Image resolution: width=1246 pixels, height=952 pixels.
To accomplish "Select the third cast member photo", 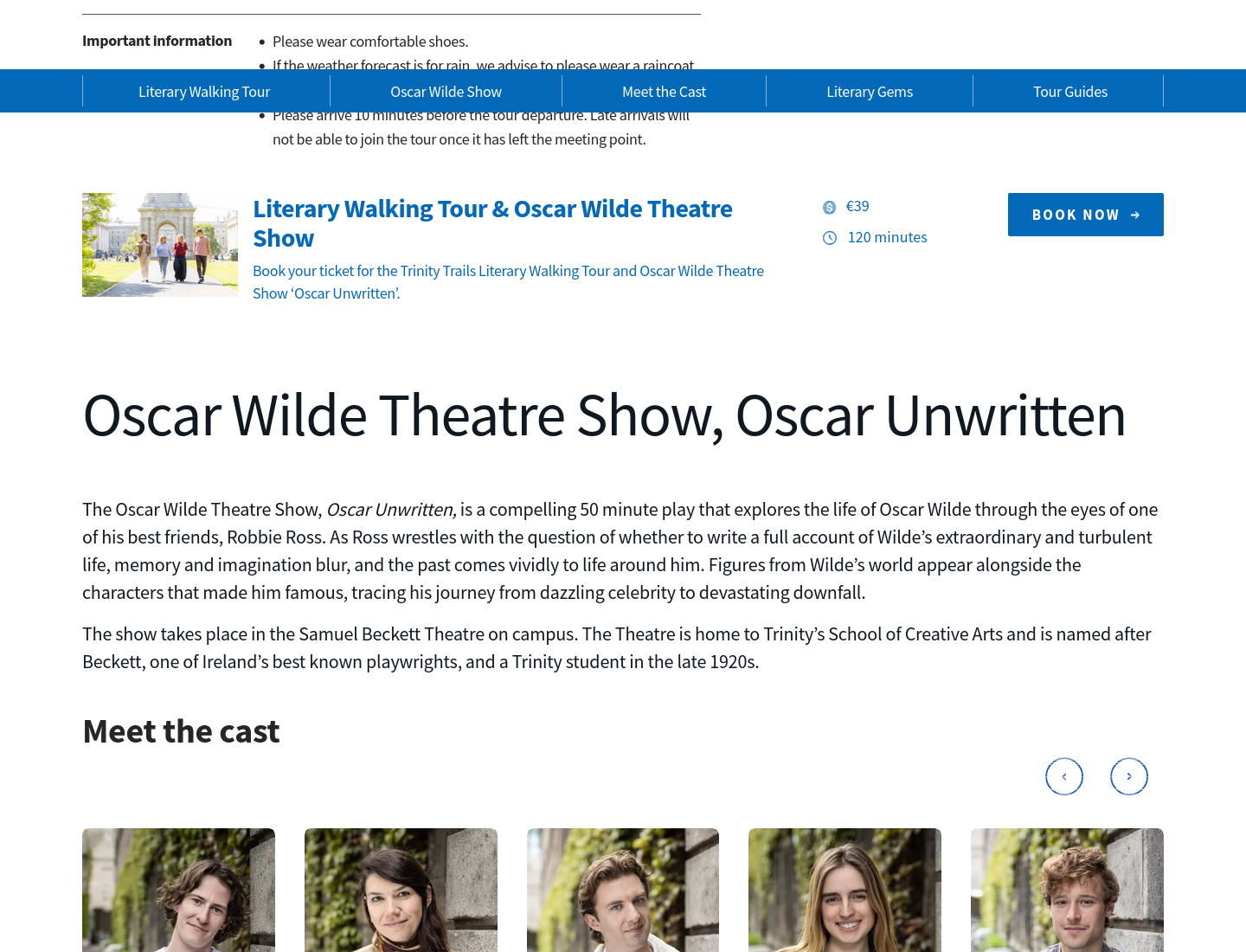I will coord(623,890).
